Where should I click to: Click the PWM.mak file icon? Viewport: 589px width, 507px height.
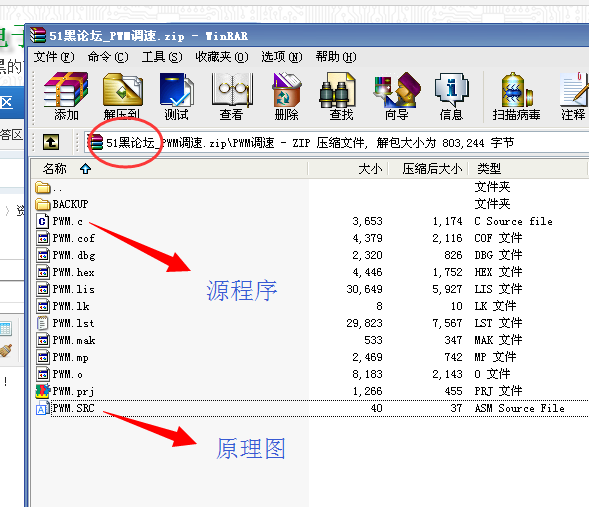42,340
